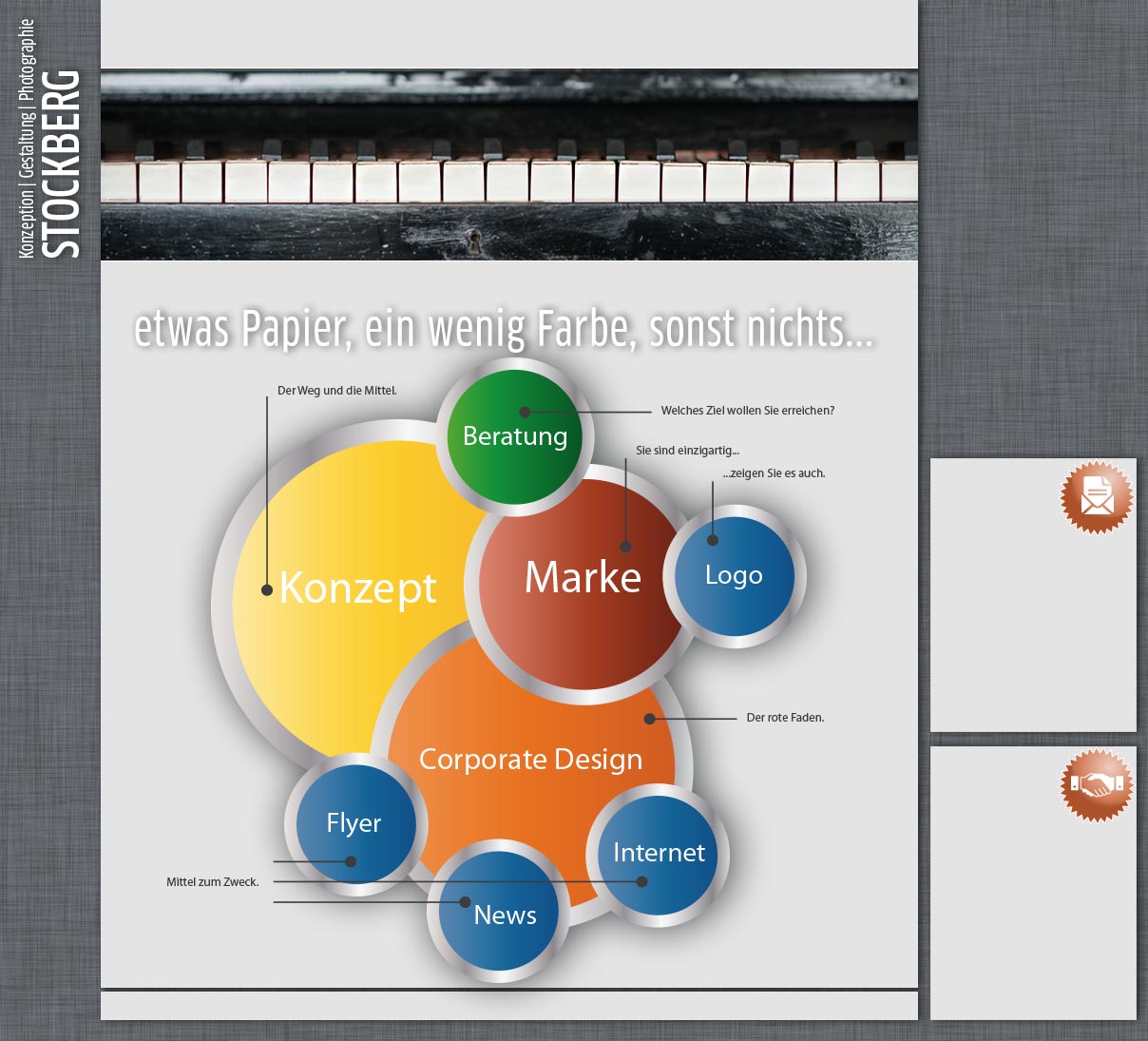Click 'Konzeption | Gestaltung | Photographie' tagline
This screenshot has height=1041, width=1148.
click(27, 139)
